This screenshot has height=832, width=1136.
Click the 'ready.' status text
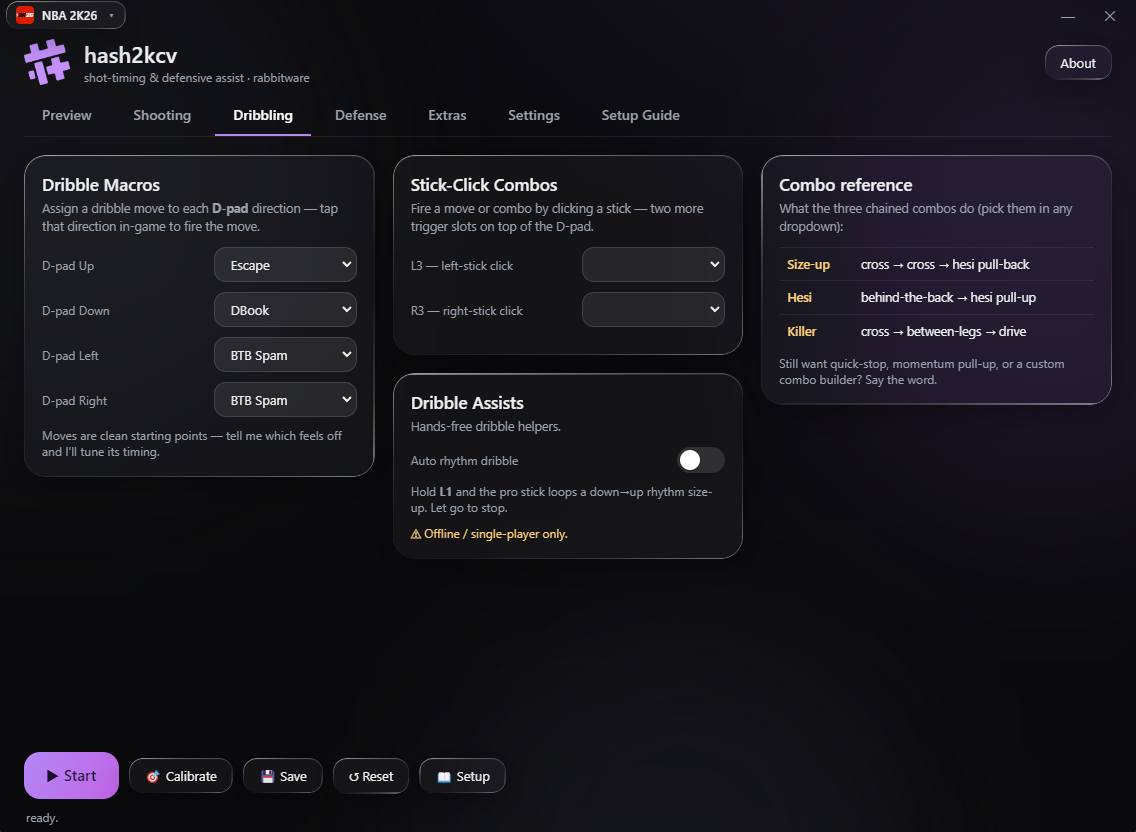(42, 818)
